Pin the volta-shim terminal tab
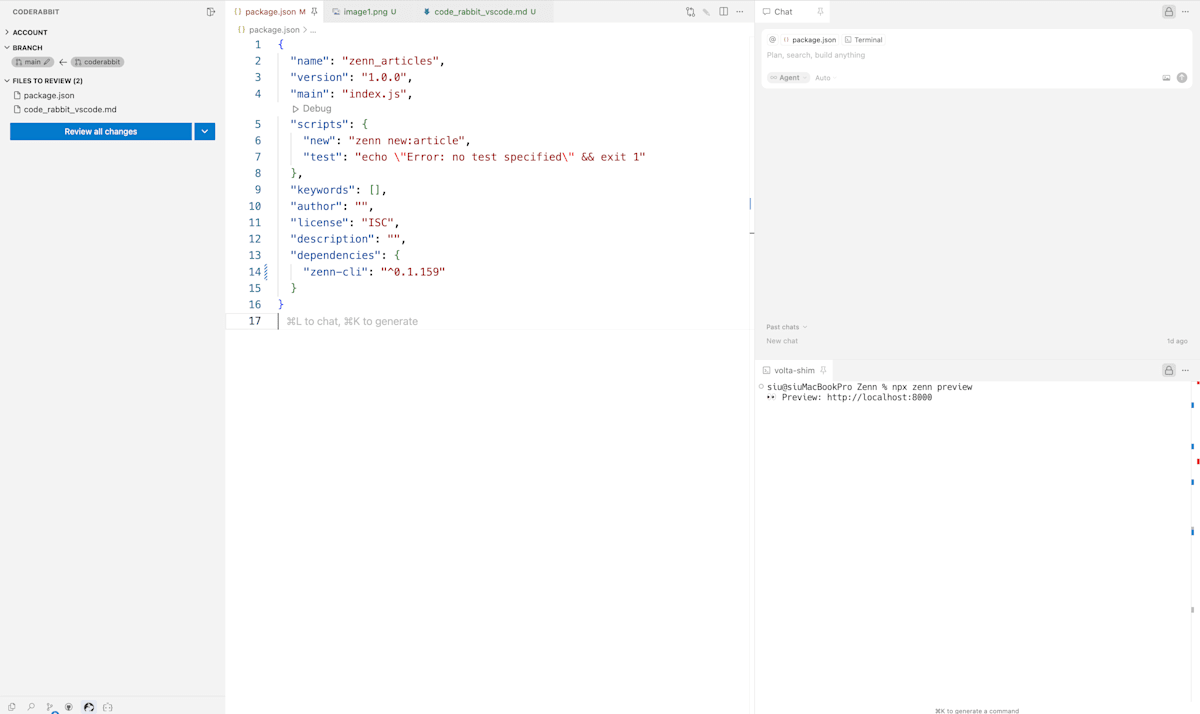 823,370
